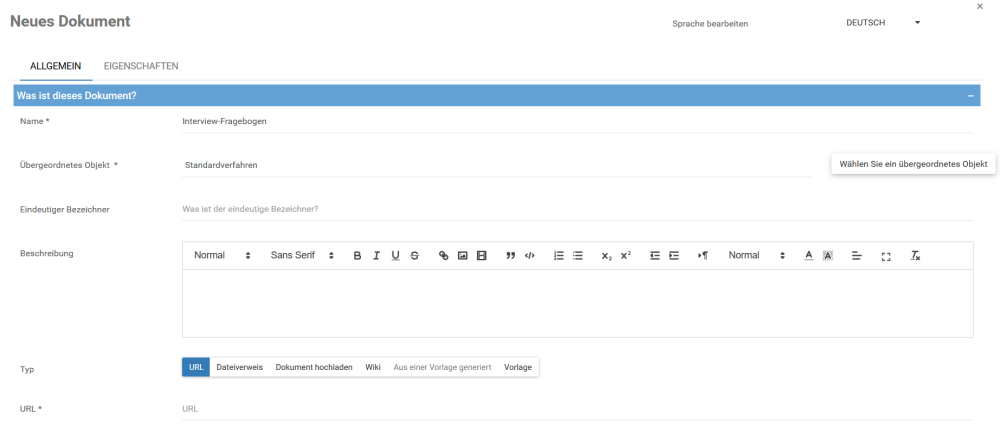
Task: Select Dateiverweis as document type
Action: 240,367
